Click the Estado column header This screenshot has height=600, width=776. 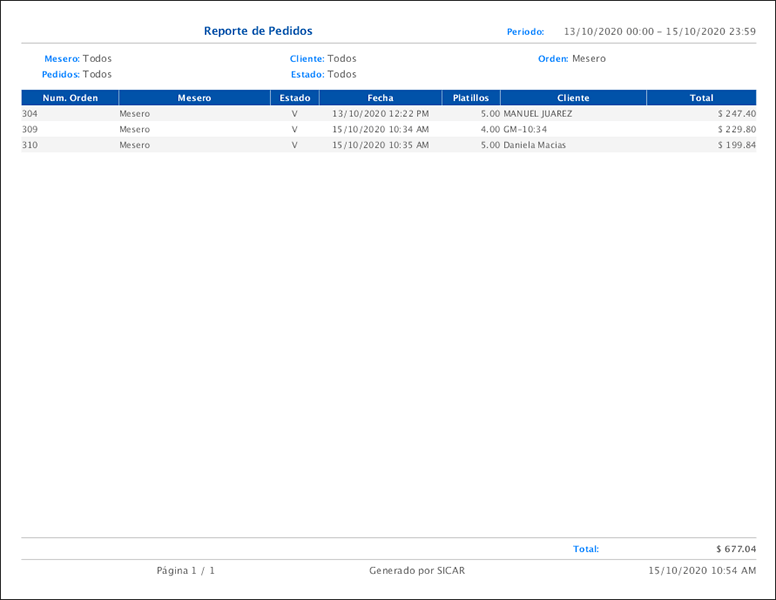click(294, 98)
